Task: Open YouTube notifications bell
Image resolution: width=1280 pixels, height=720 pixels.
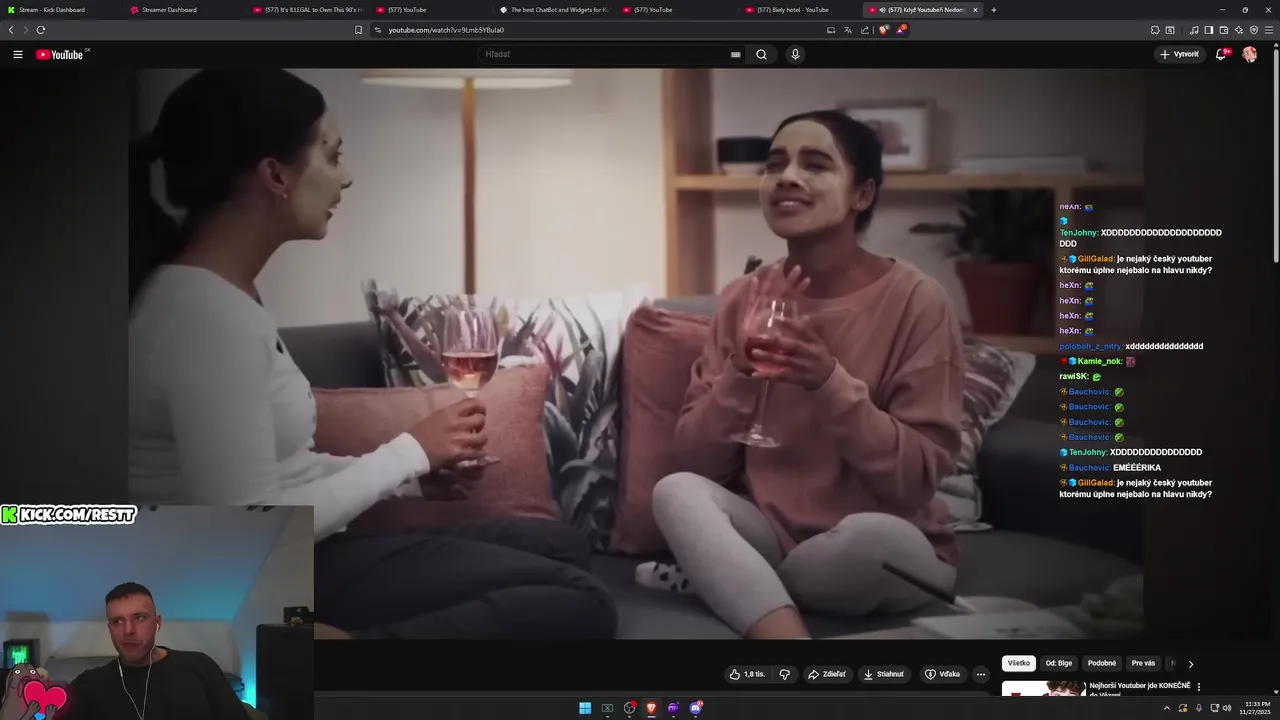Action: 1221,54
